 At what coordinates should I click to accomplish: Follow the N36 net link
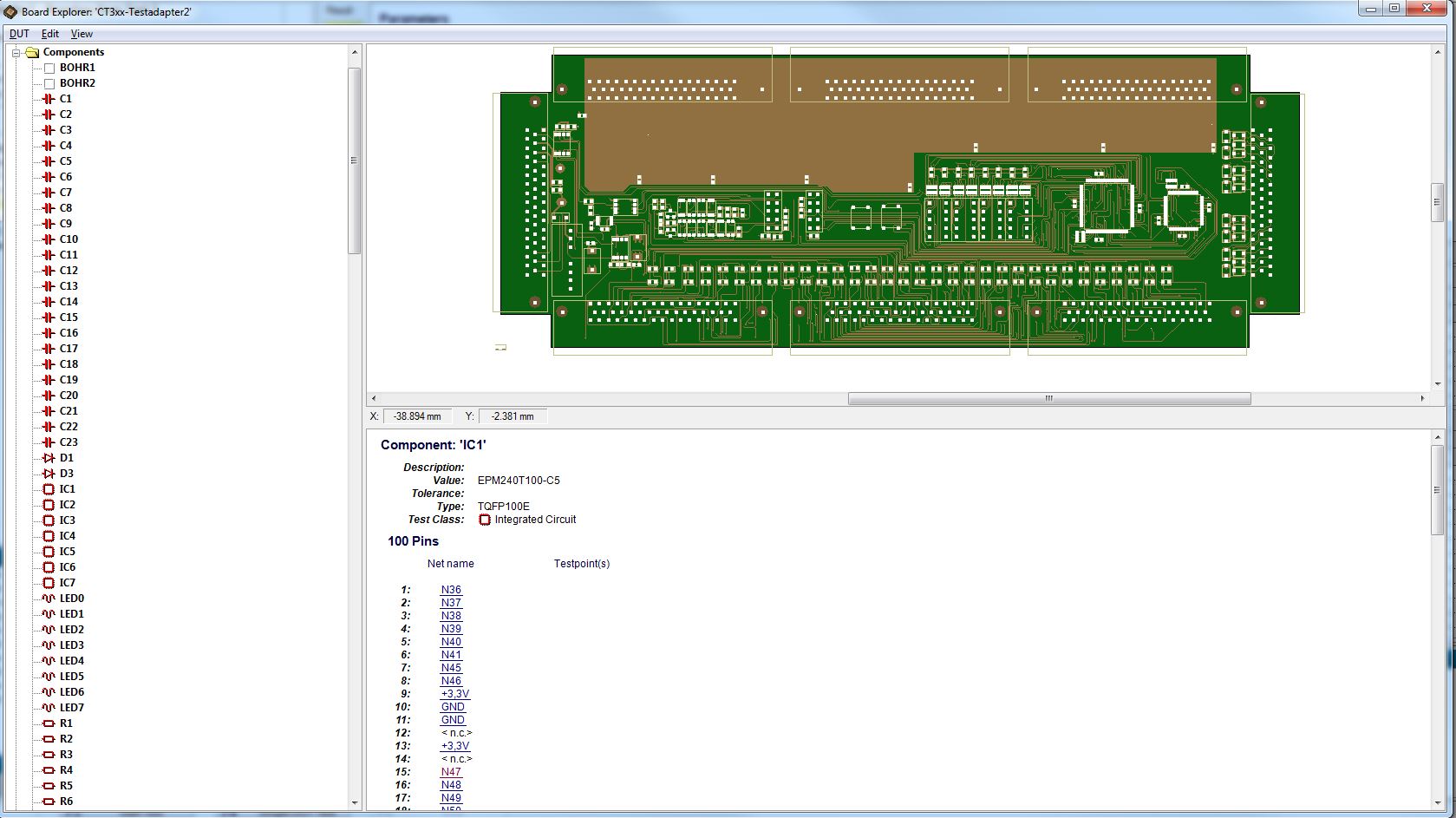pos(451,590)
